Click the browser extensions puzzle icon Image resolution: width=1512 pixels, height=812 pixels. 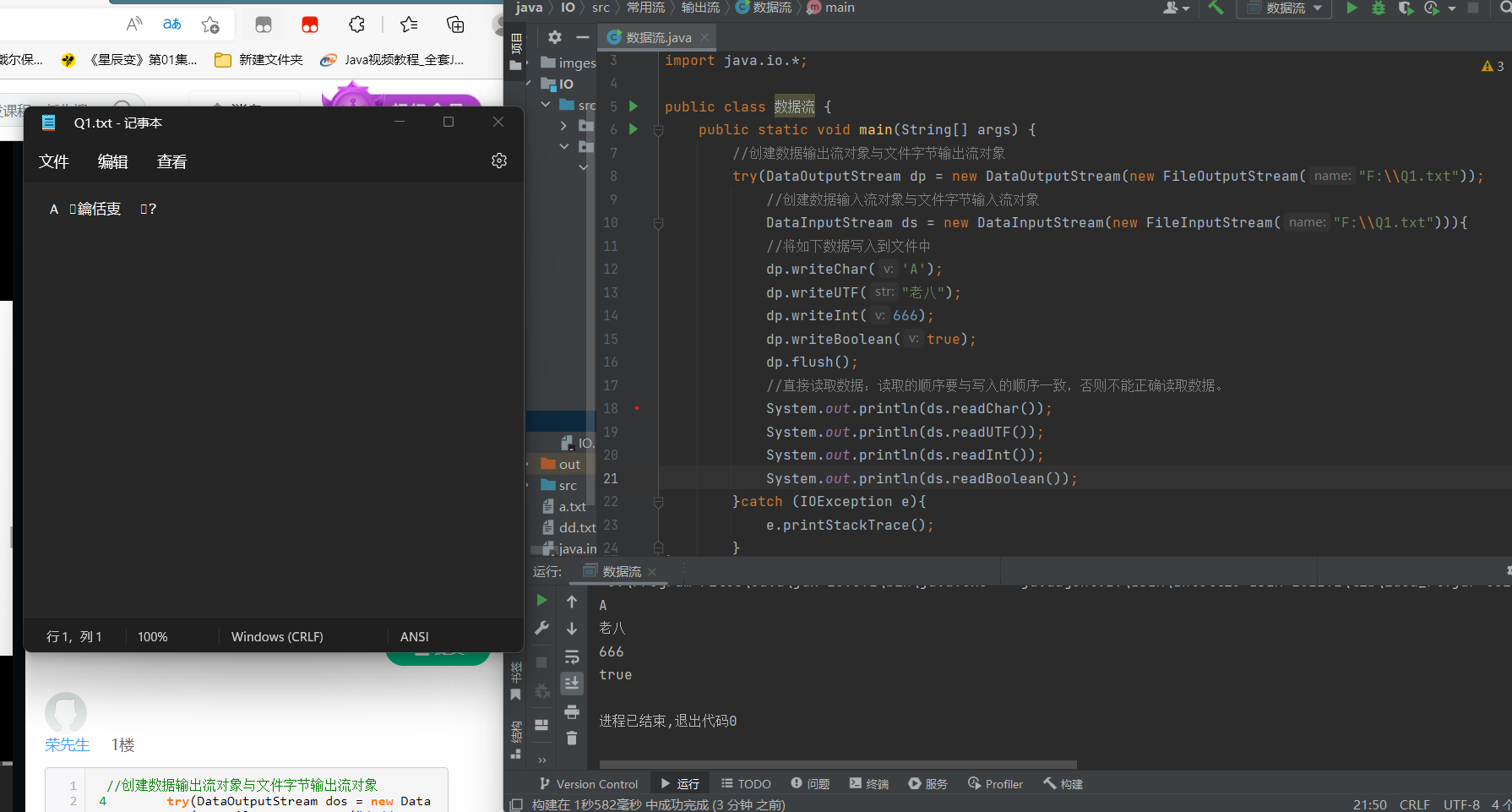356,25
